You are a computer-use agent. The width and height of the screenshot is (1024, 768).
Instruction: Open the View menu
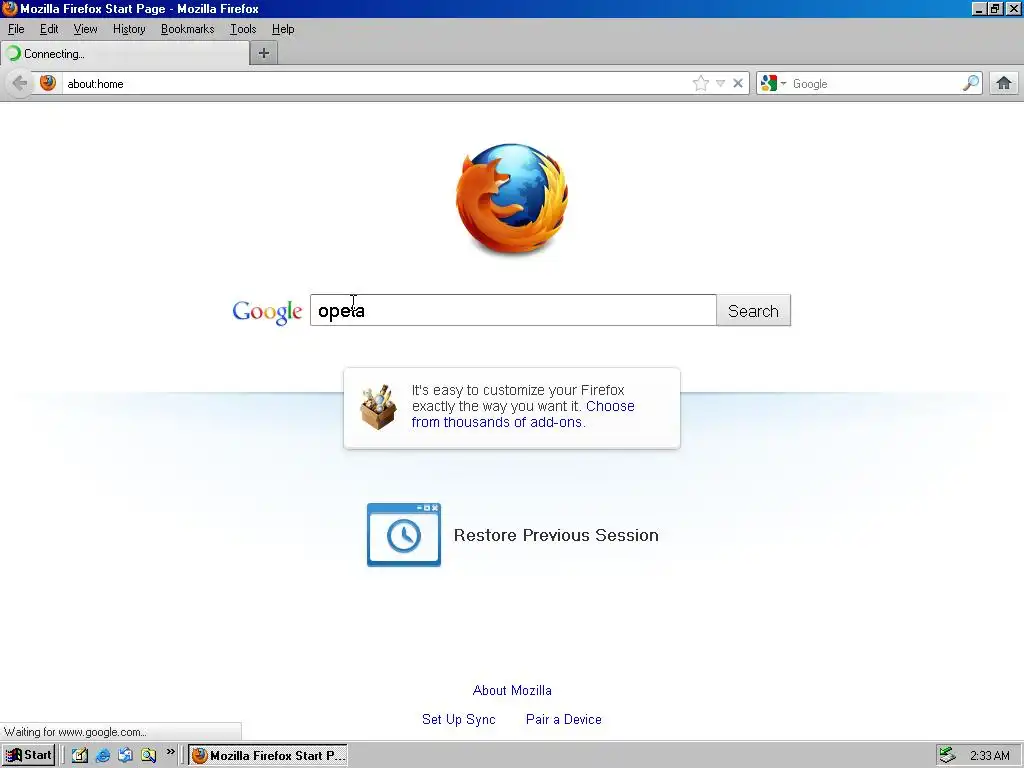click(x=85, y=29)
